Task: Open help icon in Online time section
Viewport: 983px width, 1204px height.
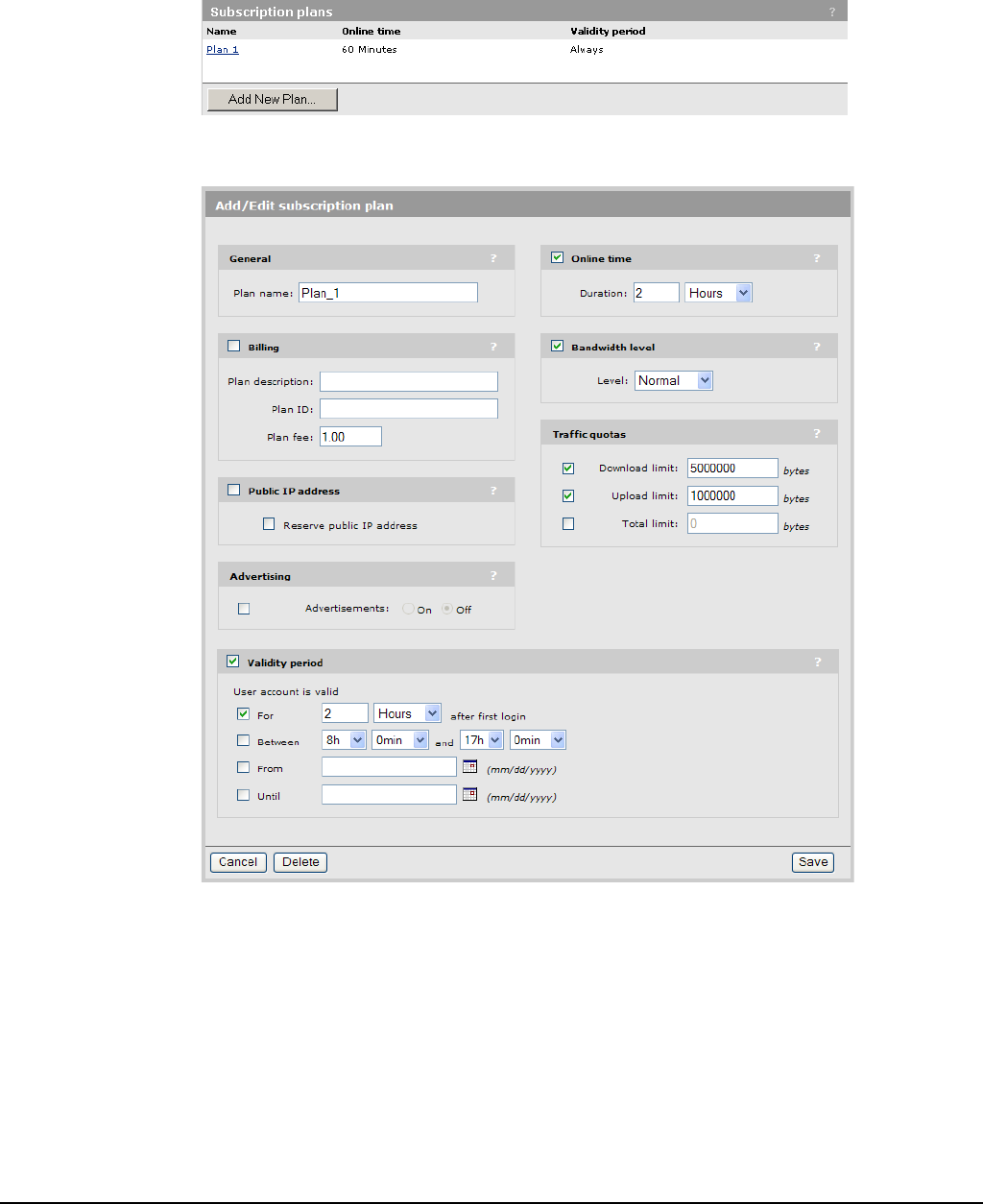Action: pyautogui.click(x=817, y=258)
